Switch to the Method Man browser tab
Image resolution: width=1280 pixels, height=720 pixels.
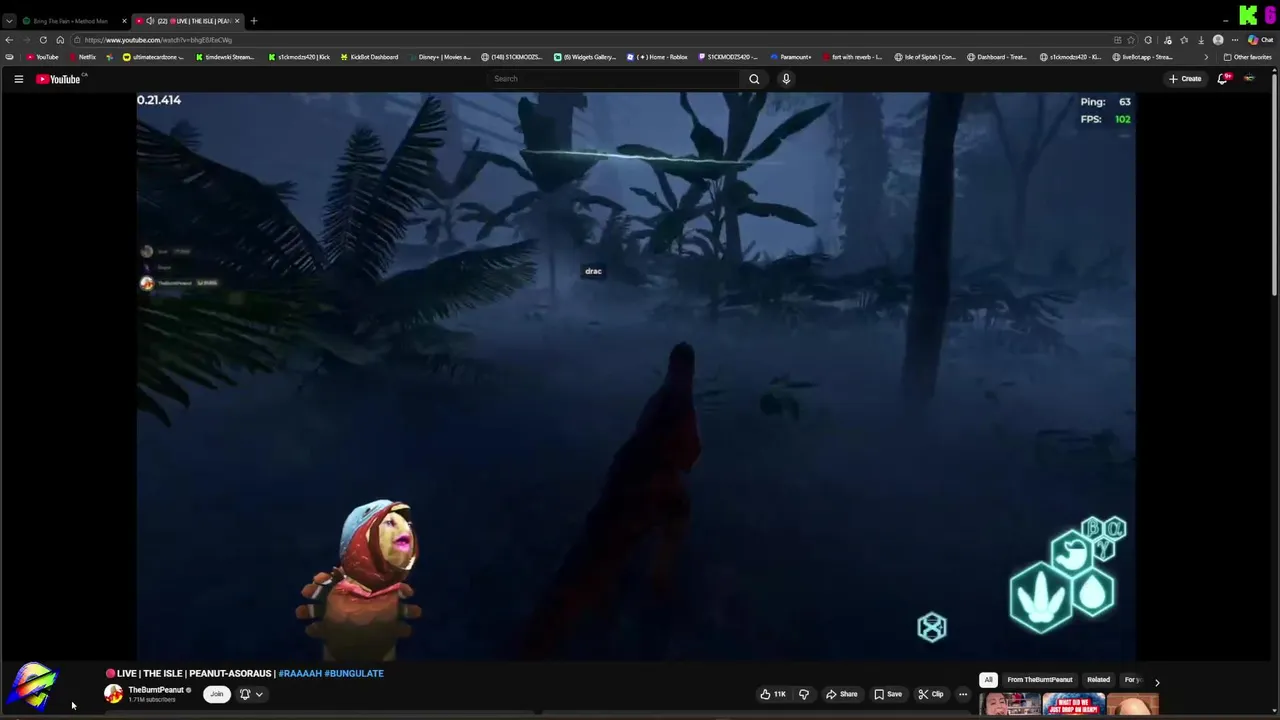tap(72, 21)
